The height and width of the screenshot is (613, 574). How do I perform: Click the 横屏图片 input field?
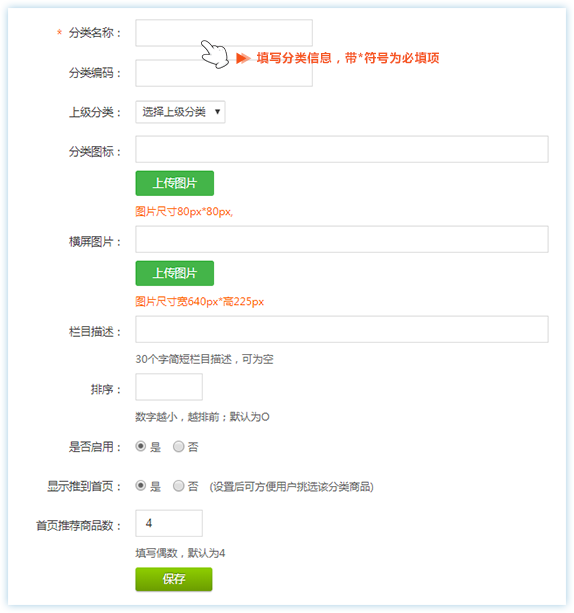tap(342, 239)
